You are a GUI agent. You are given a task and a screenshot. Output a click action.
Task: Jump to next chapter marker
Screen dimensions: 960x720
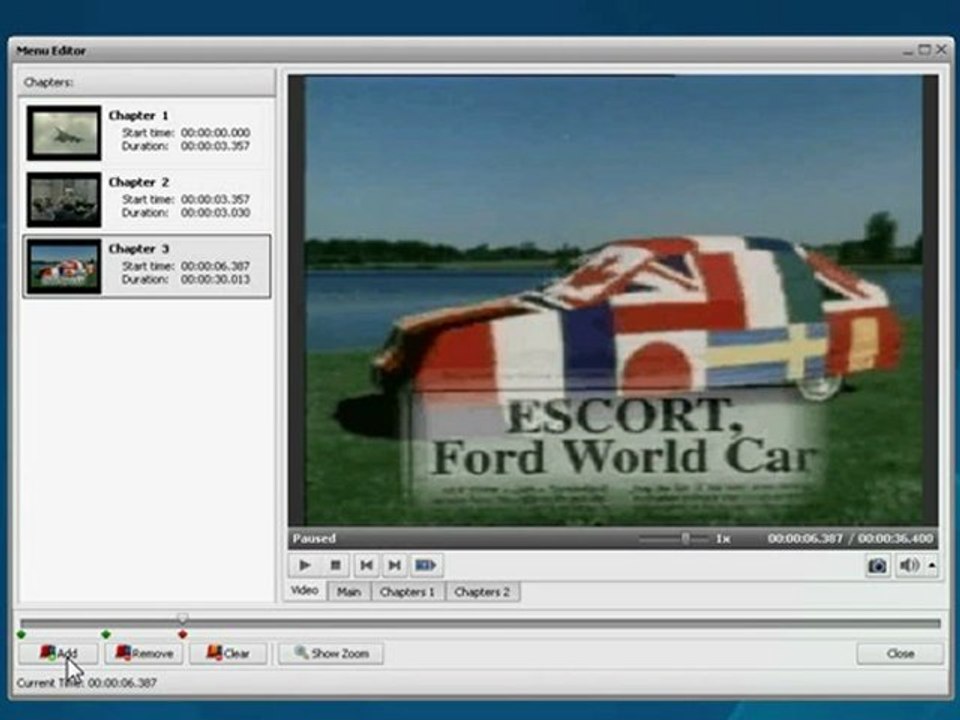pos(395,565)
